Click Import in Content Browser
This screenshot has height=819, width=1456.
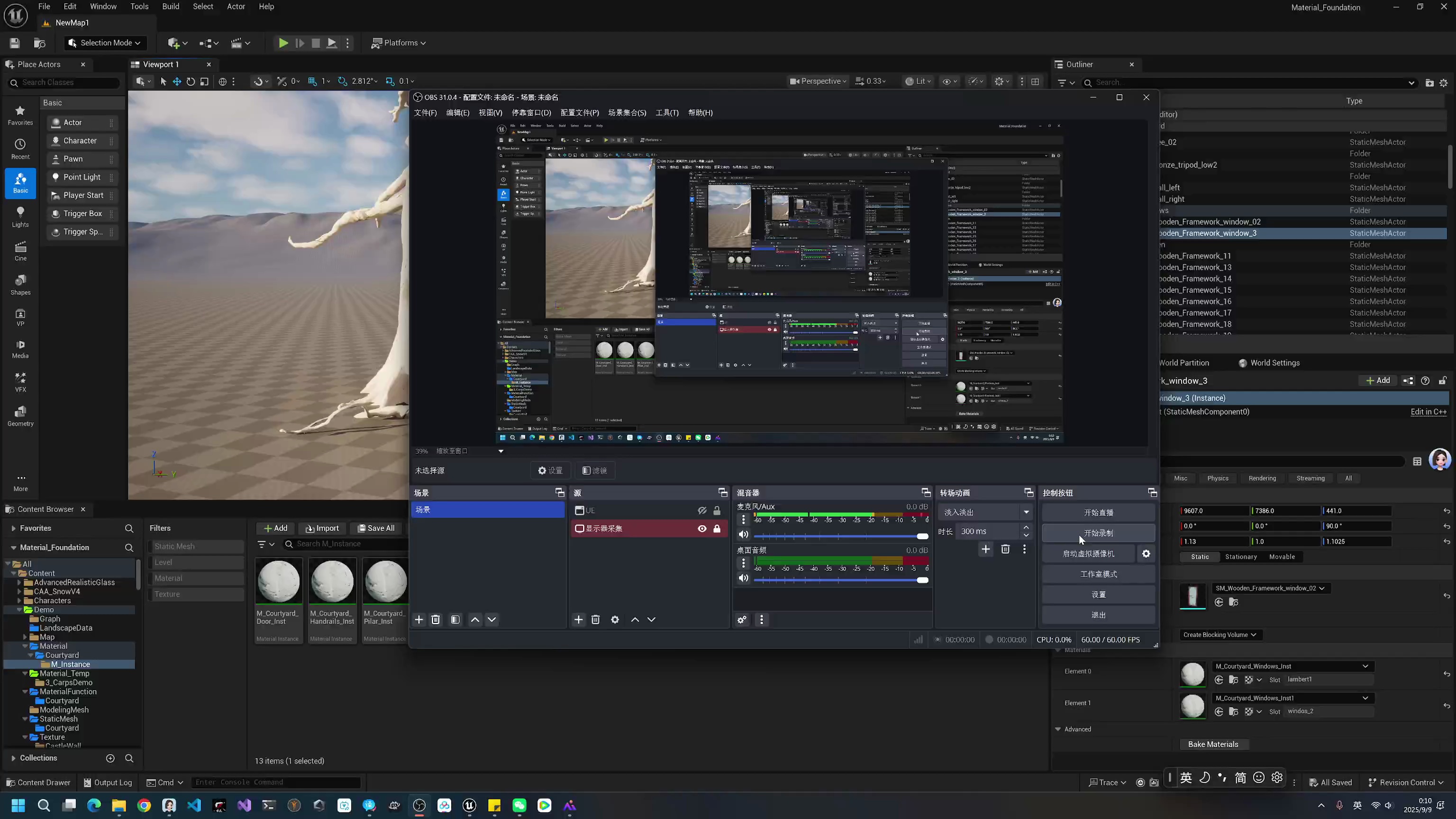(x=322, y=528)
